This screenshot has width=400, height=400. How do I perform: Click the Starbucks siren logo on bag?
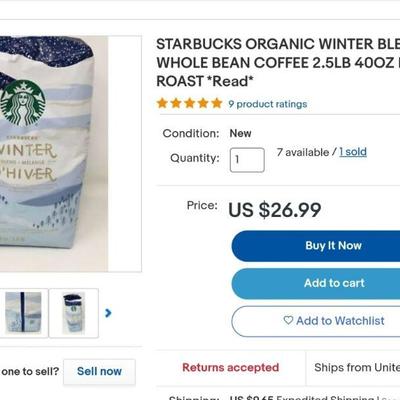coord(23,103)
